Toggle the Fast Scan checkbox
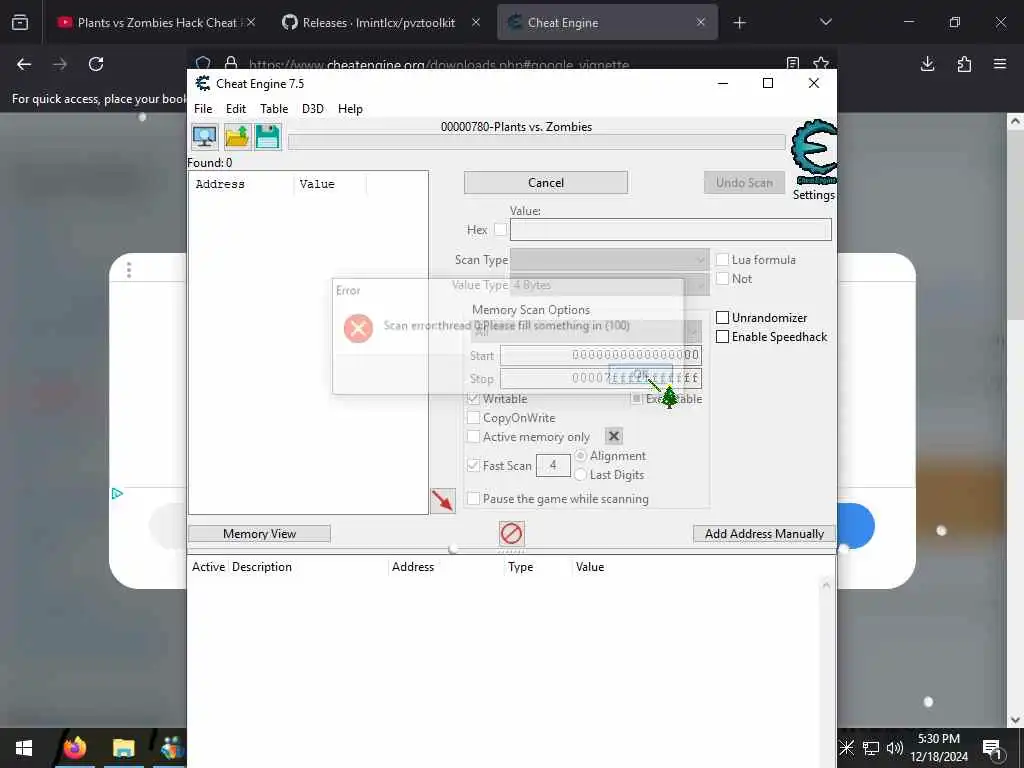Image resolution: width=1024 pixels, height=768 pixels. pyautogui.click(x=473, y=465)
